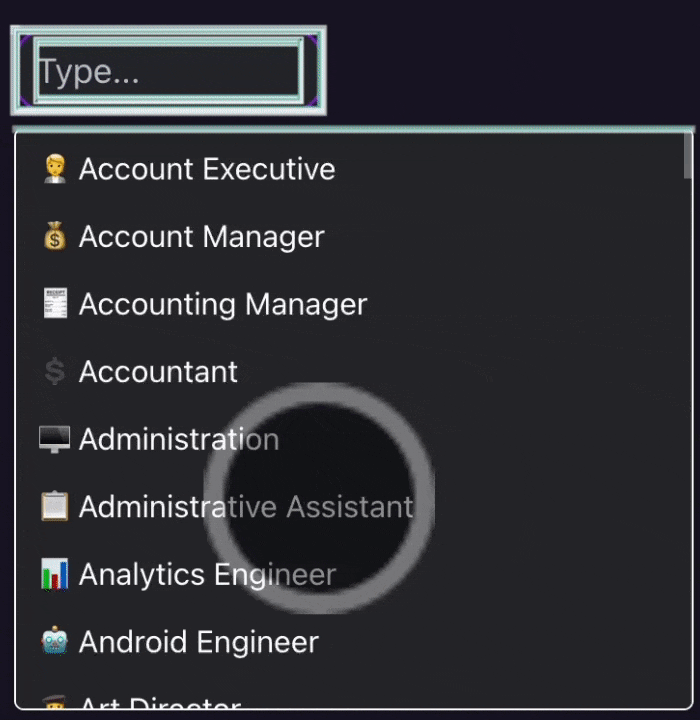
Task: Pick Analytics Engineer from the list
Action: 207,574
